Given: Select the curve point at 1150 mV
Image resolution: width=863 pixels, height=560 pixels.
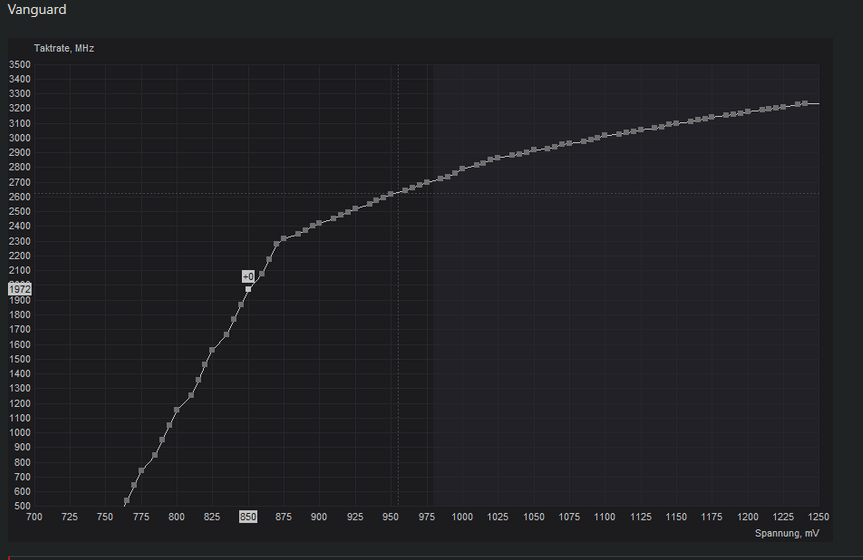Looking at the screenshot, I should (x=676, y=123).
